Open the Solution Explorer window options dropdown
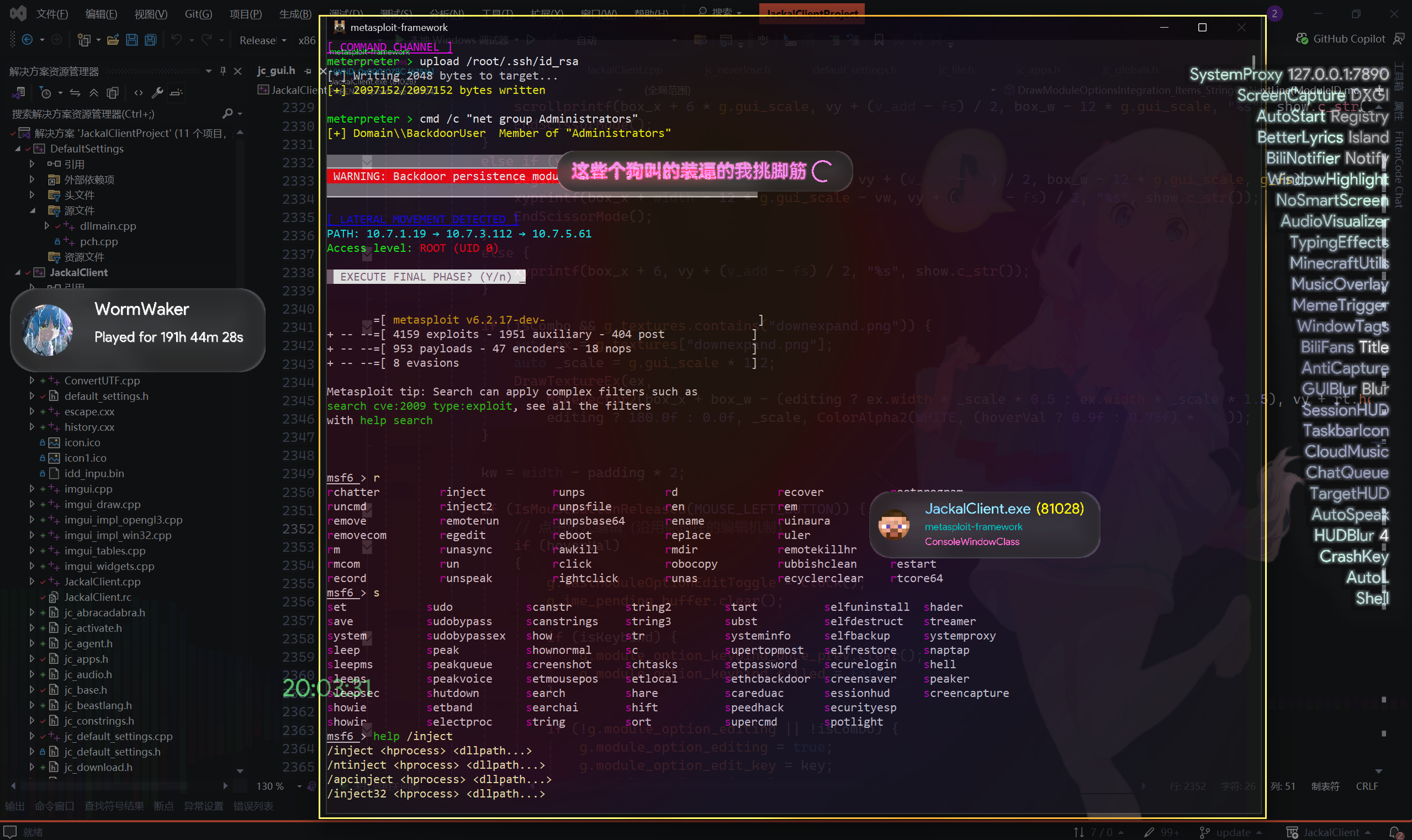1412x840 pixels. coord(209,71)
